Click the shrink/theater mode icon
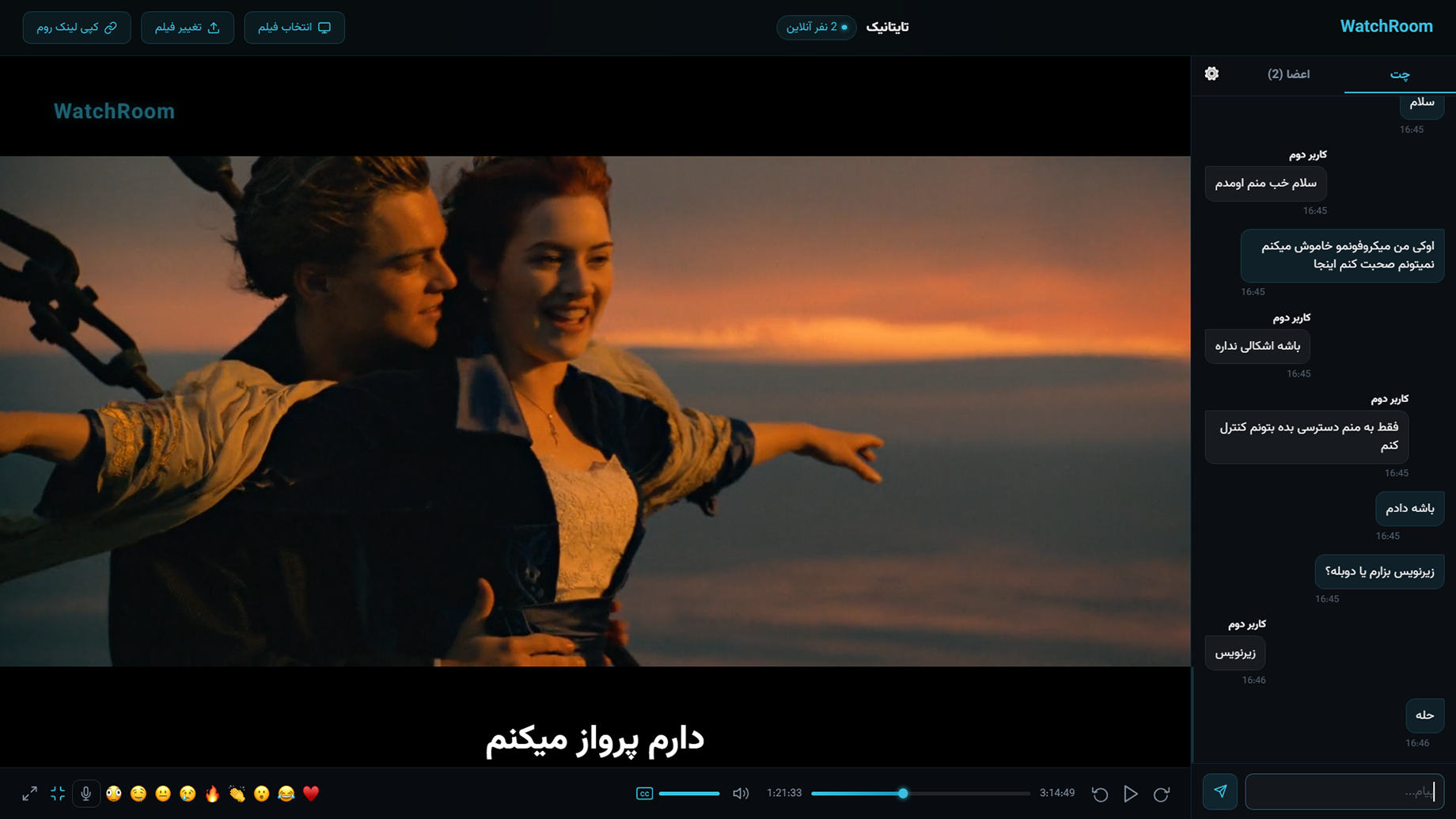Image resolution: width=1456 pixels, height=819 pixels. tap(58, 793)
